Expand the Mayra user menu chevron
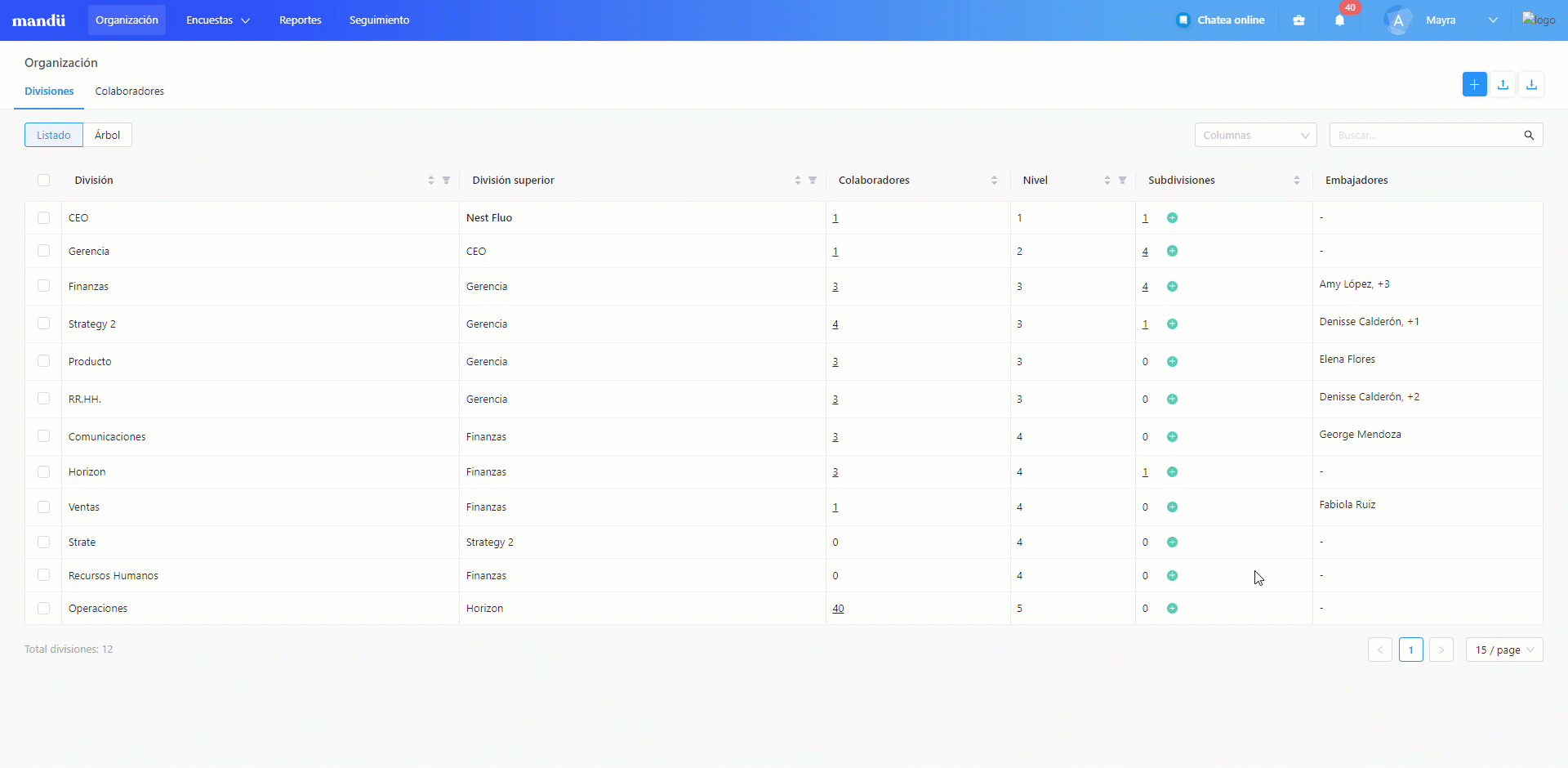 click(x=1493, y=20)
